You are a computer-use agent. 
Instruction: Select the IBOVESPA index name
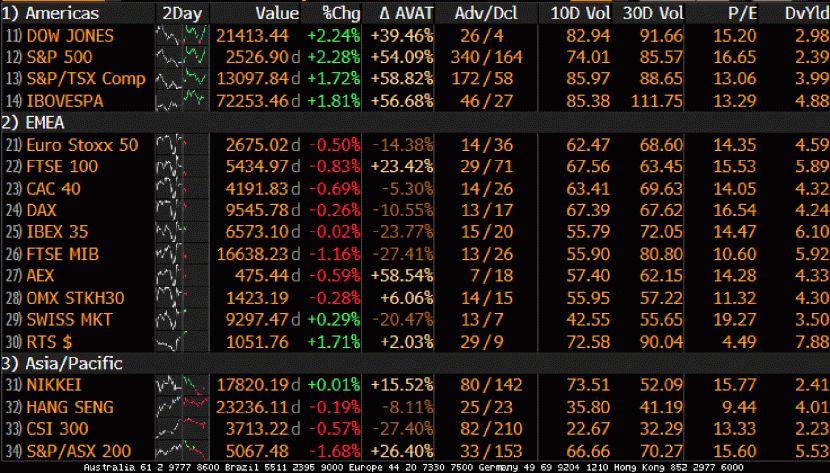click(65, 101)
